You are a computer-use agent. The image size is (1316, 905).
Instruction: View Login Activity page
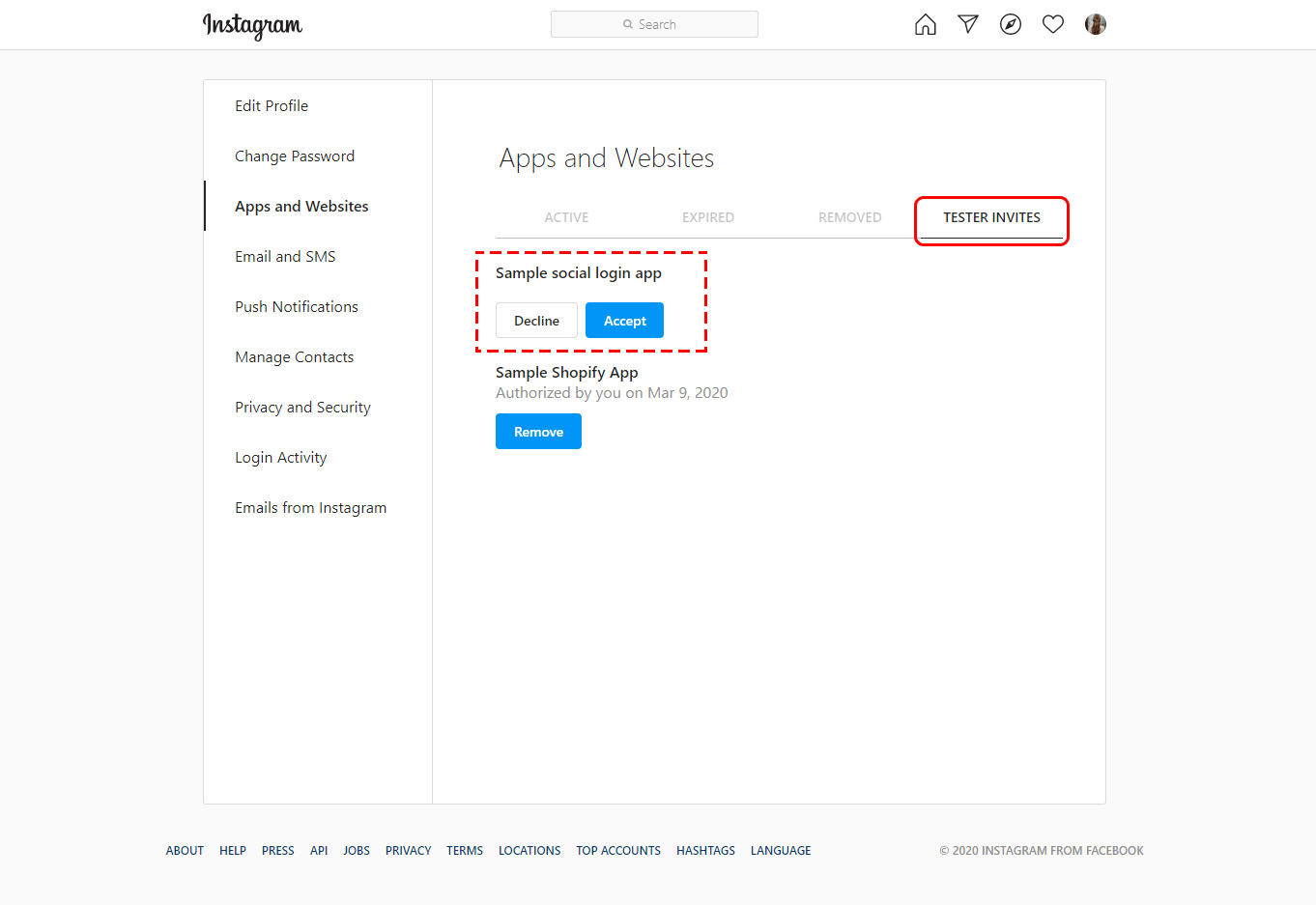point(281,457)
